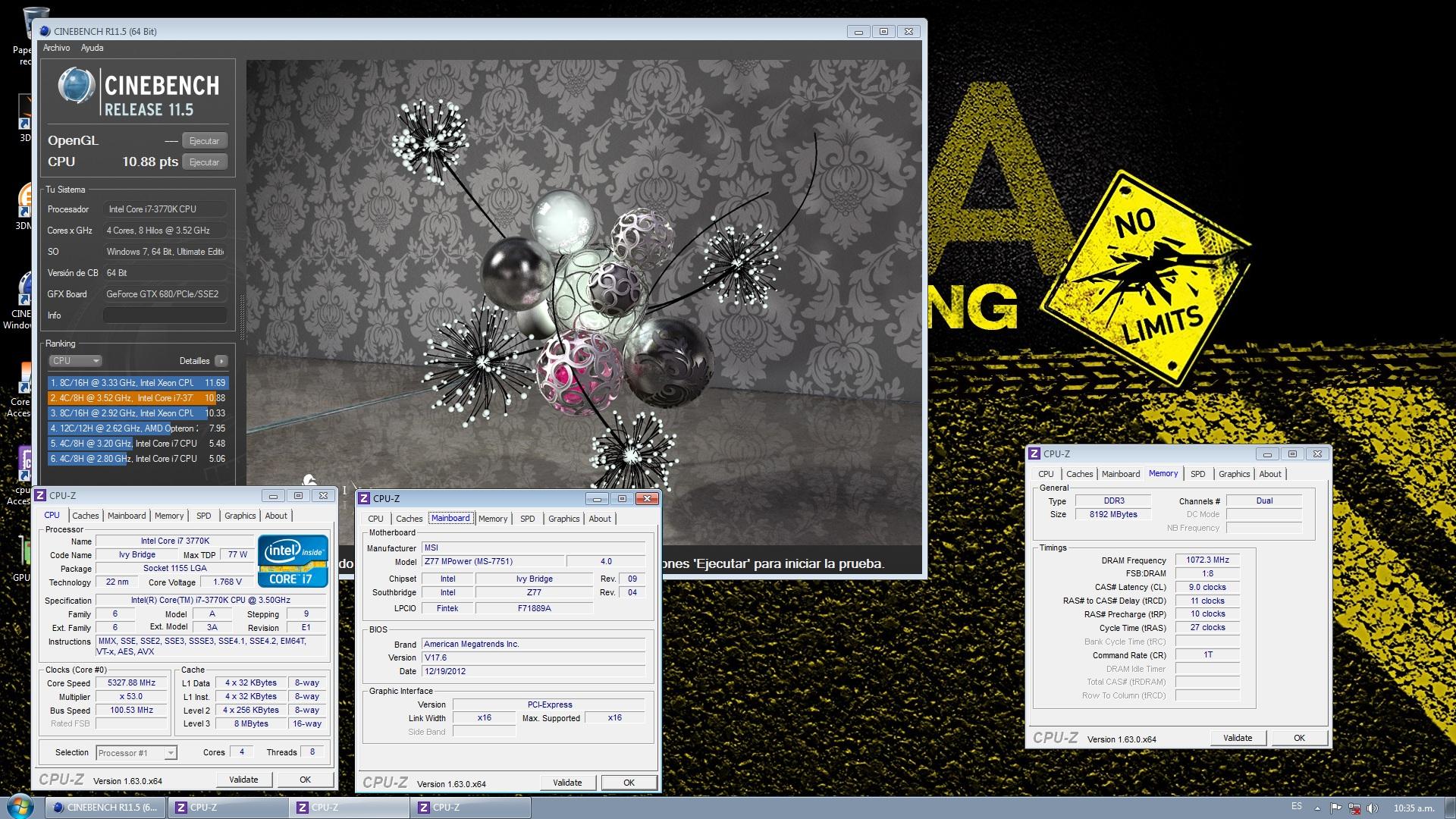This screenshot has height=819, width=1456.
Task: Open the volume speaker tray icon
Action: click(x=1372, y=808)
